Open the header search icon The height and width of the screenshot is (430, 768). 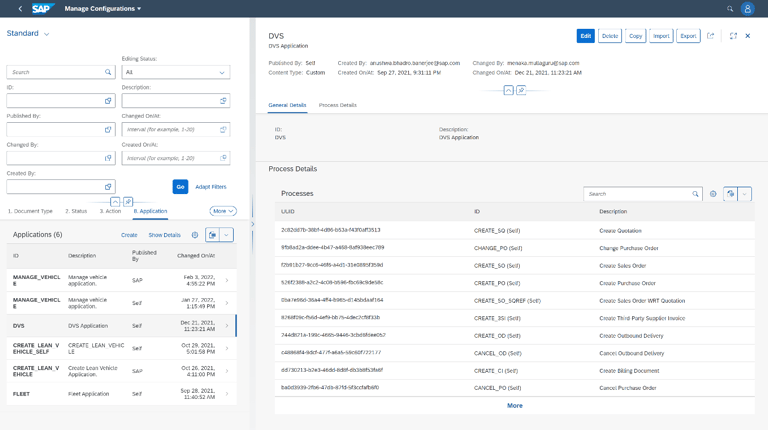[x=730, y=8]
